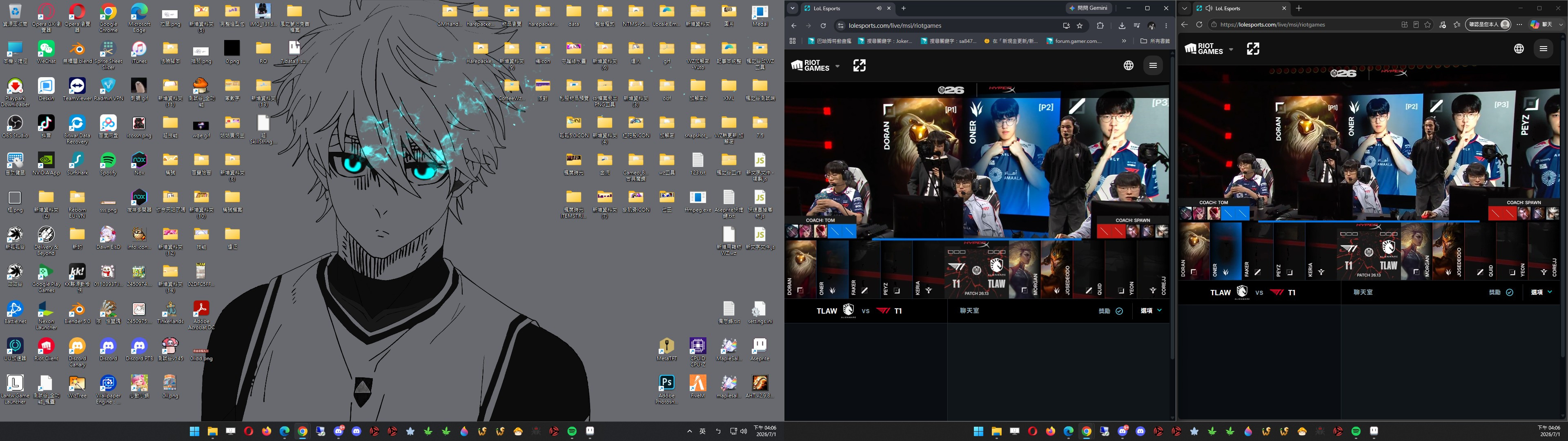Open Chrome tab search dropdown

click(x=793, y=9)
